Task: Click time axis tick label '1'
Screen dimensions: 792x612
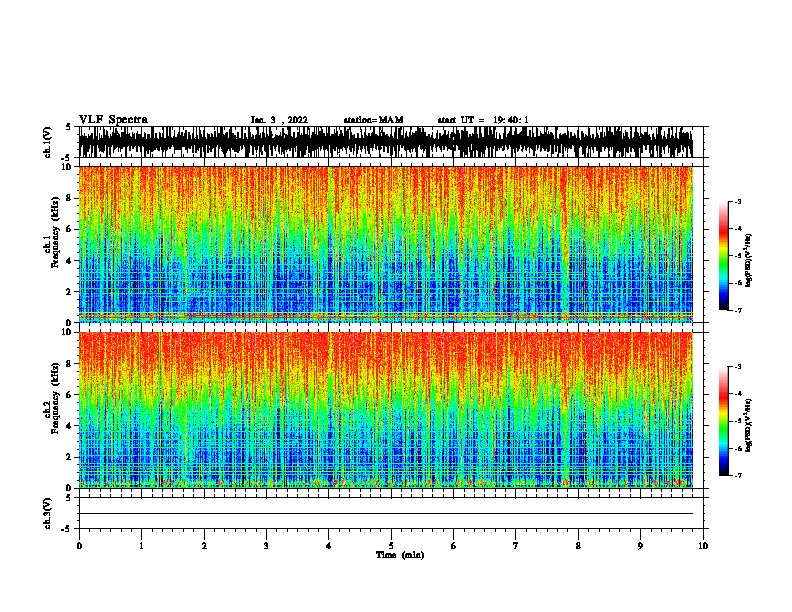Action: point(141,546)
